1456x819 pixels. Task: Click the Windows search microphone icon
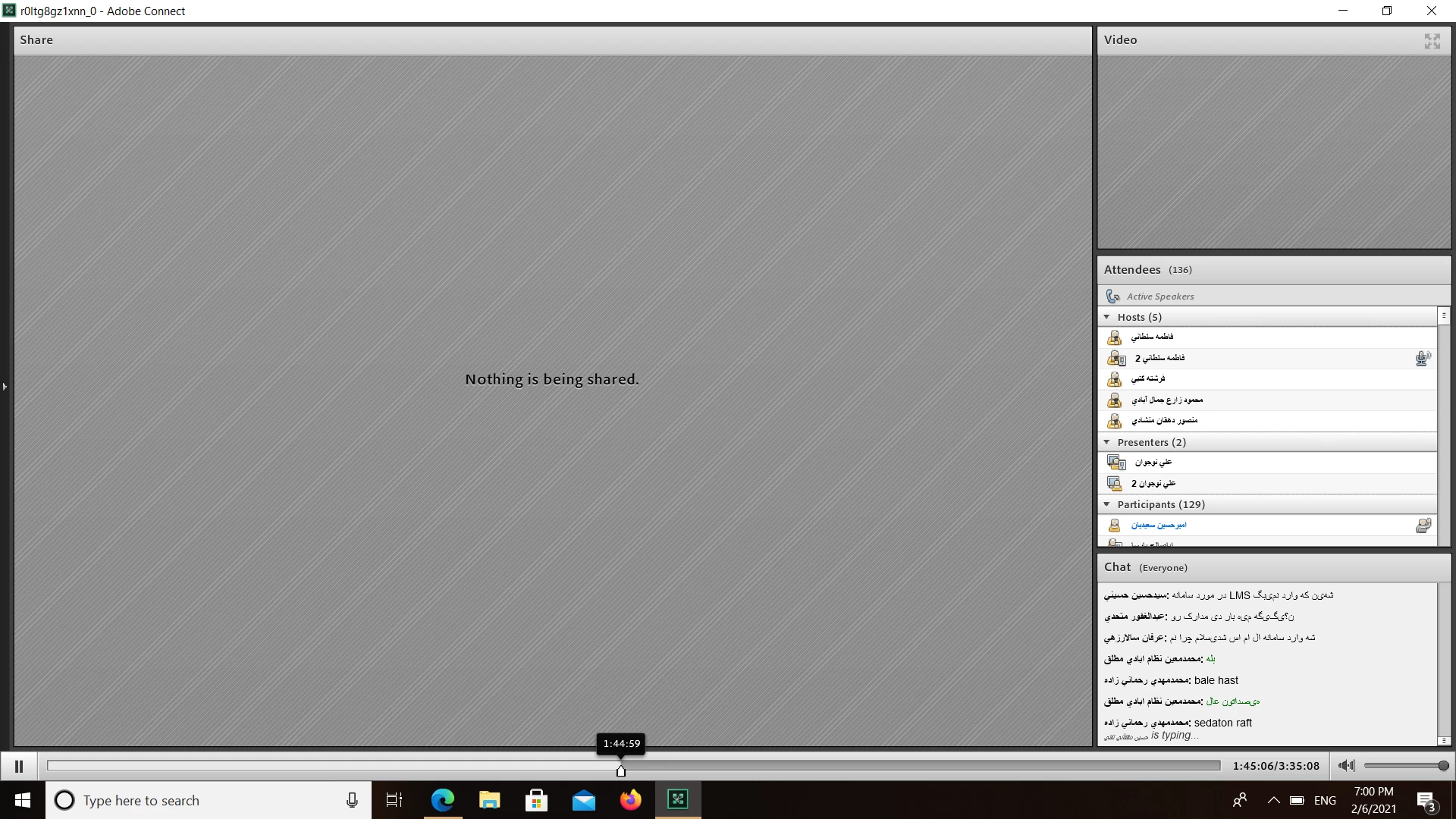click(x=352, y=800)
